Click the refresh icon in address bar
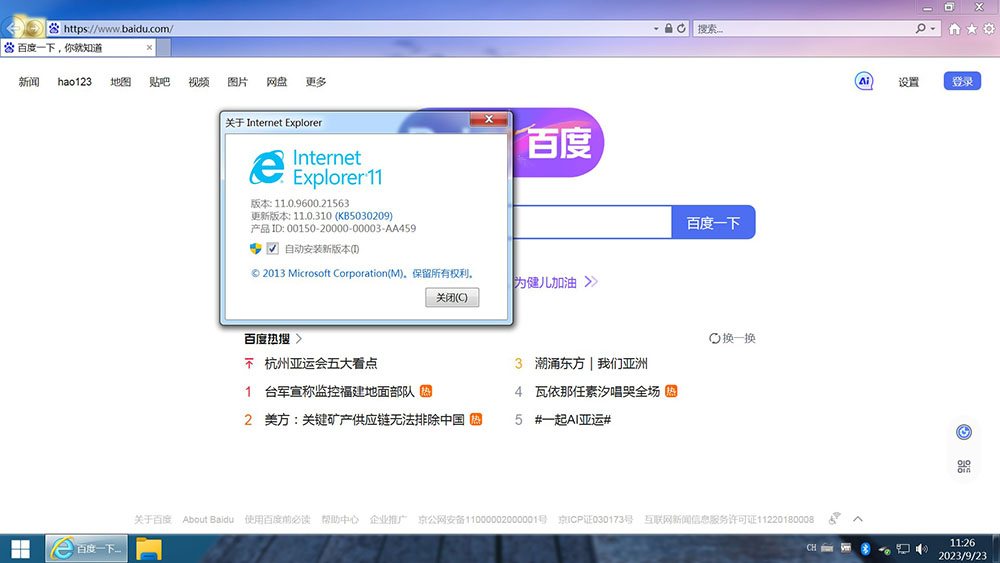 pos(681,28)
